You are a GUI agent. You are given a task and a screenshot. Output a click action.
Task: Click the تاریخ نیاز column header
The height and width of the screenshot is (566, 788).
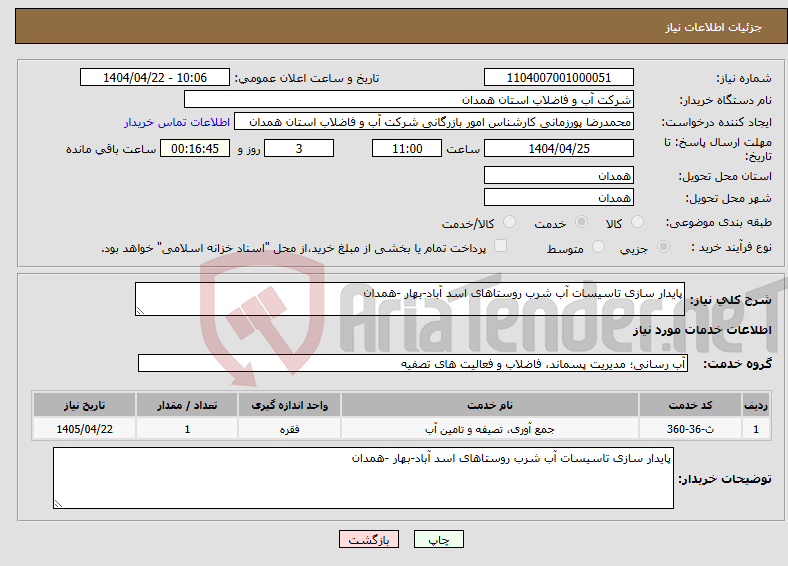click(84, 405)
